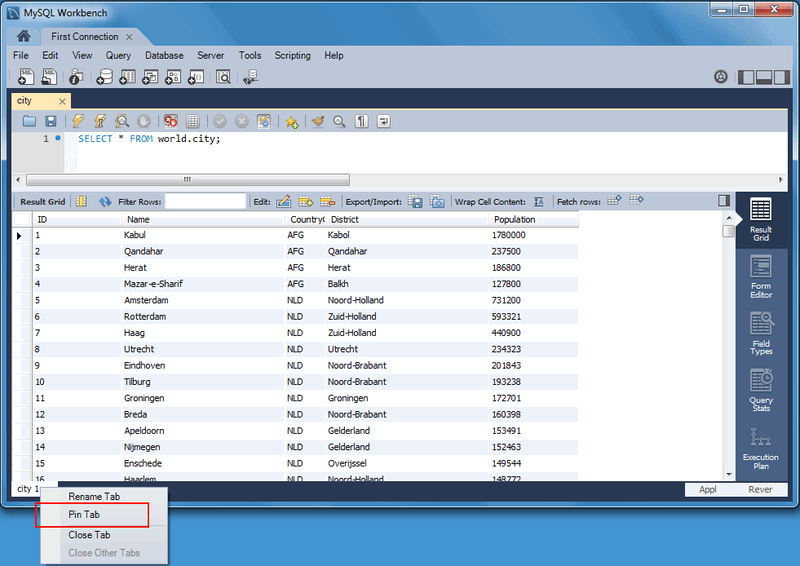
Task: Click the Name column header
Action: (x=138, y=219)
